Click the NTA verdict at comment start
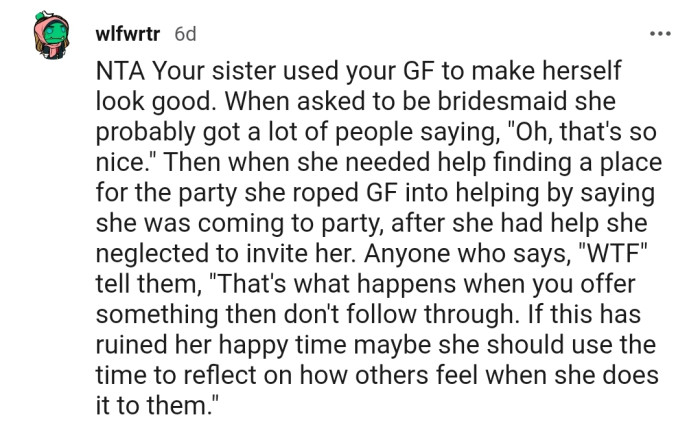700x428 pixels. click(x=120, y=71)
